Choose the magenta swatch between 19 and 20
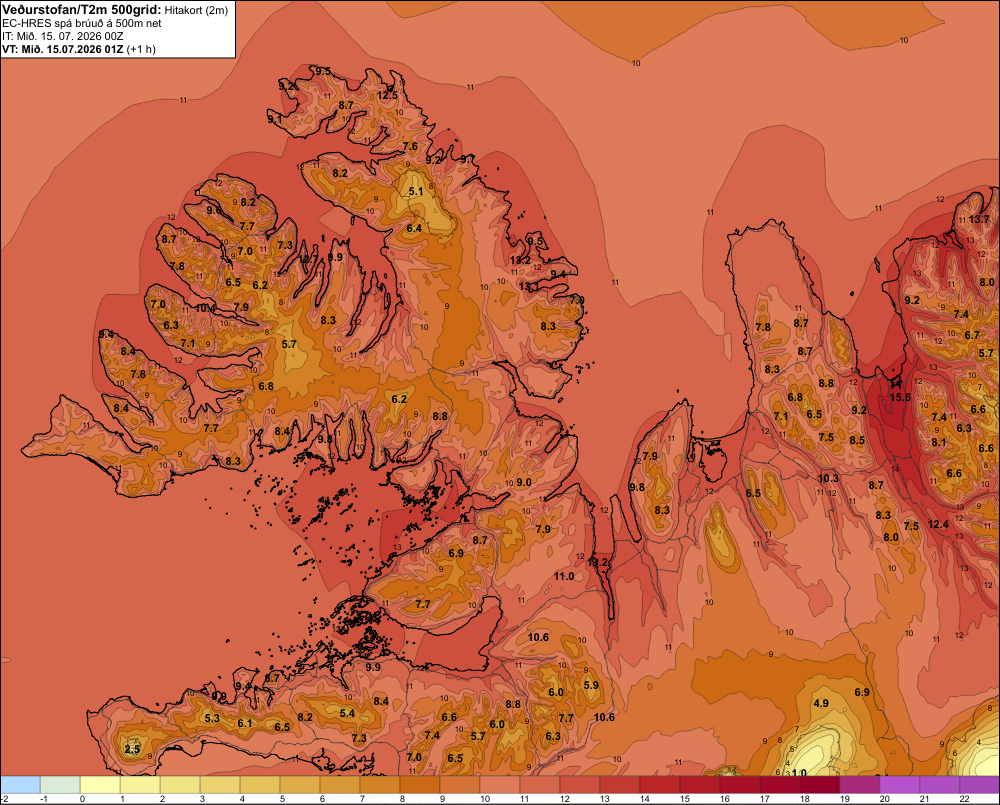The width and height of the screenshot is (1000, 805). coord(860,785)
